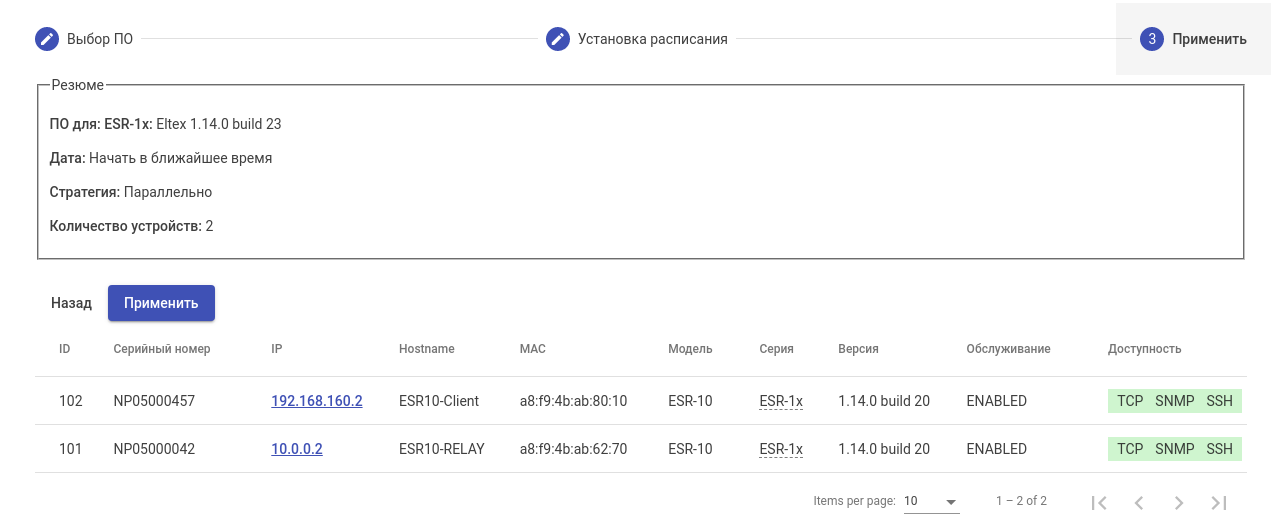Open the 192.168.160.2 IP link
This screenshot has height=523, width=1278.
[x=317, y=401]
